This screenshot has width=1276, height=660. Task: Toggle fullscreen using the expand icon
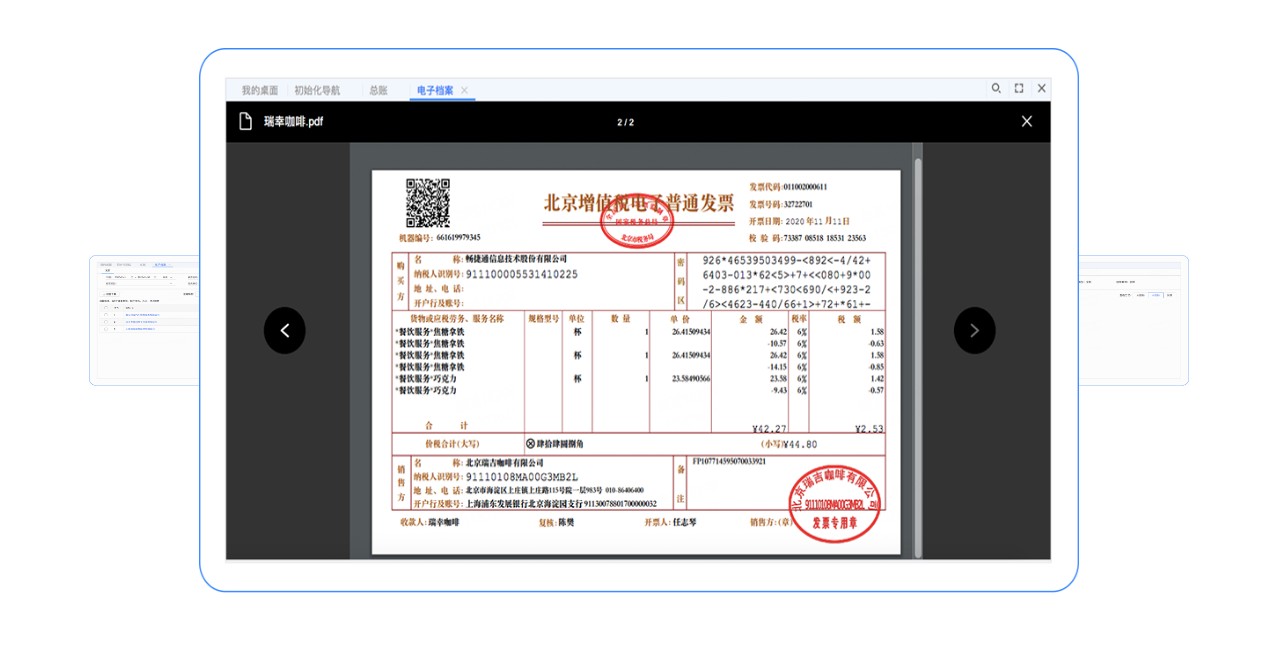click(1019, 89)
